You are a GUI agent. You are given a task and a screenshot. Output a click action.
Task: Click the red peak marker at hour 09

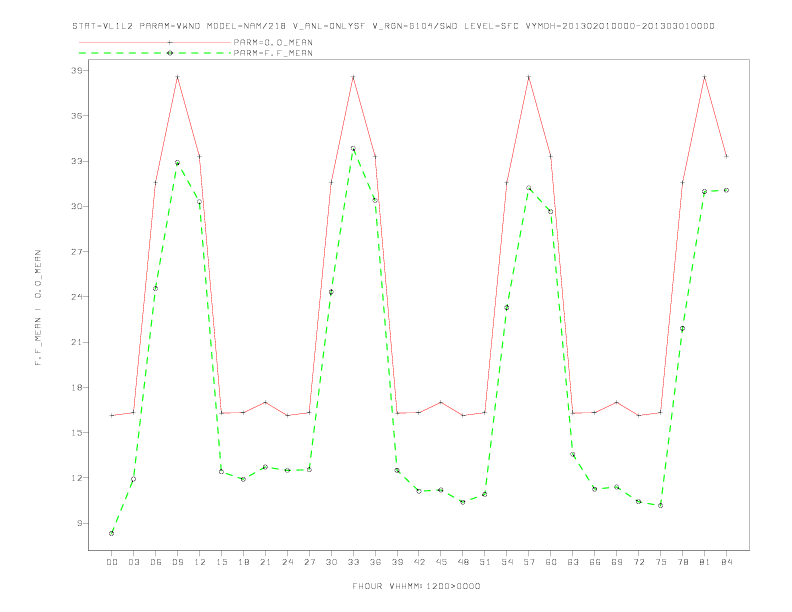pos(177,77)
